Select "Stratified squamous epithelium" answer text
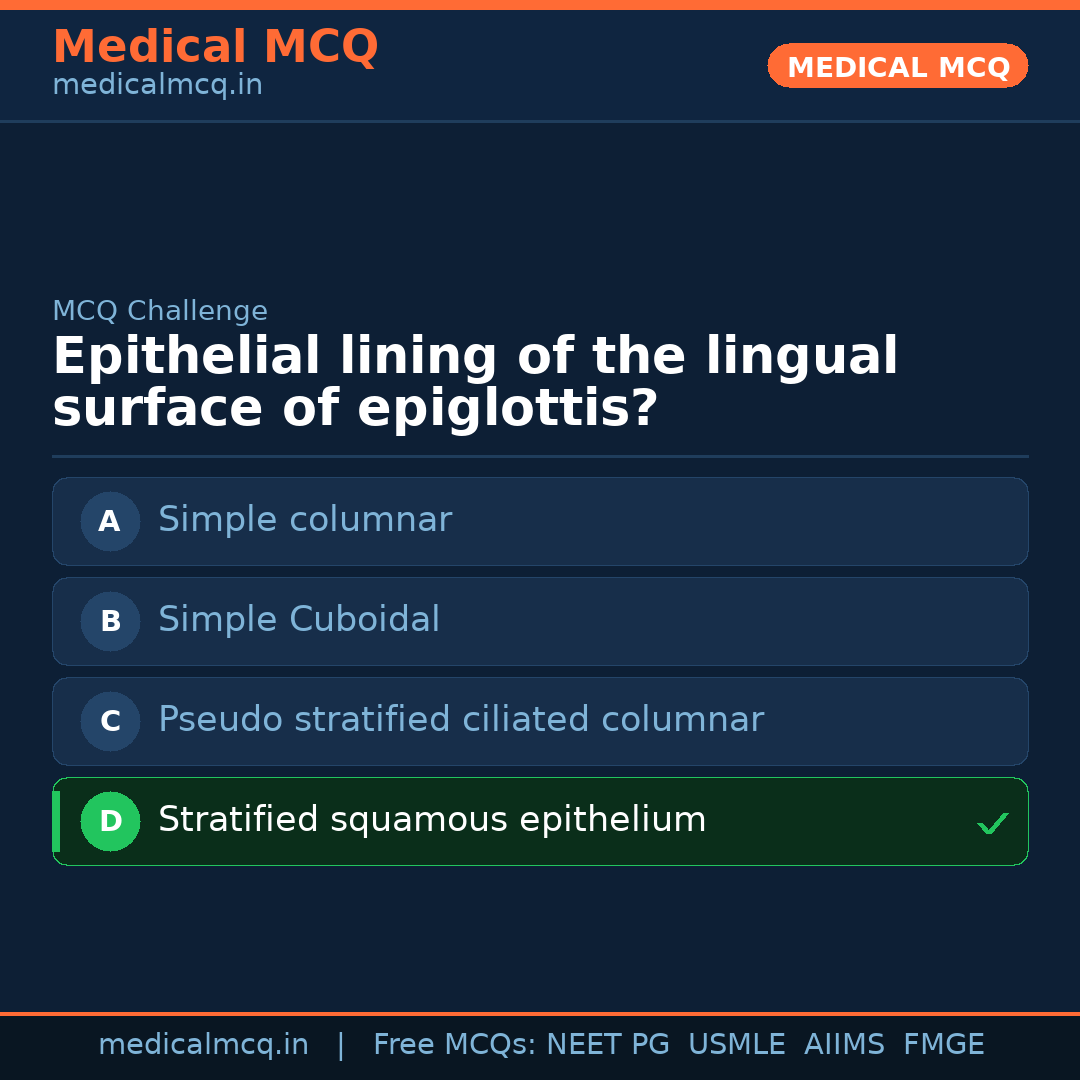The height and width of the screenshot is (1080, 1080). [x=432, y=820]
